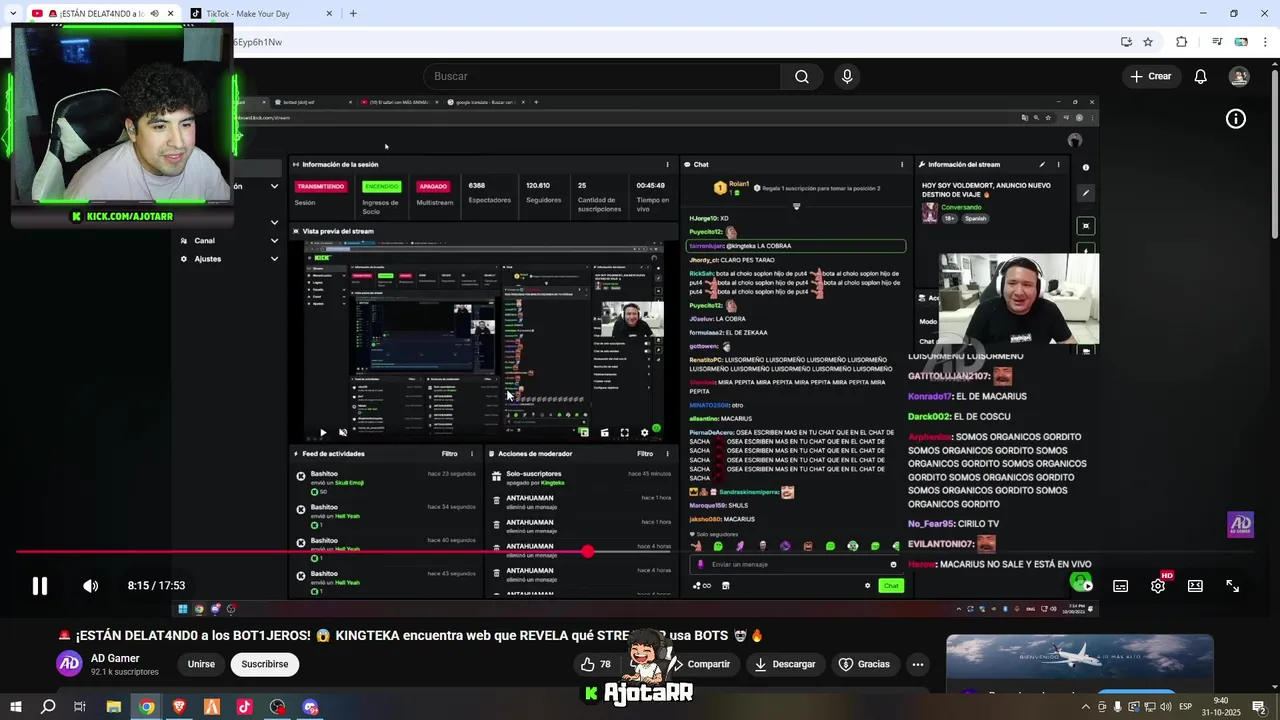Screen dimensions: 1280x720
Task: Open the player settings gear
Action: [1158, 586]
